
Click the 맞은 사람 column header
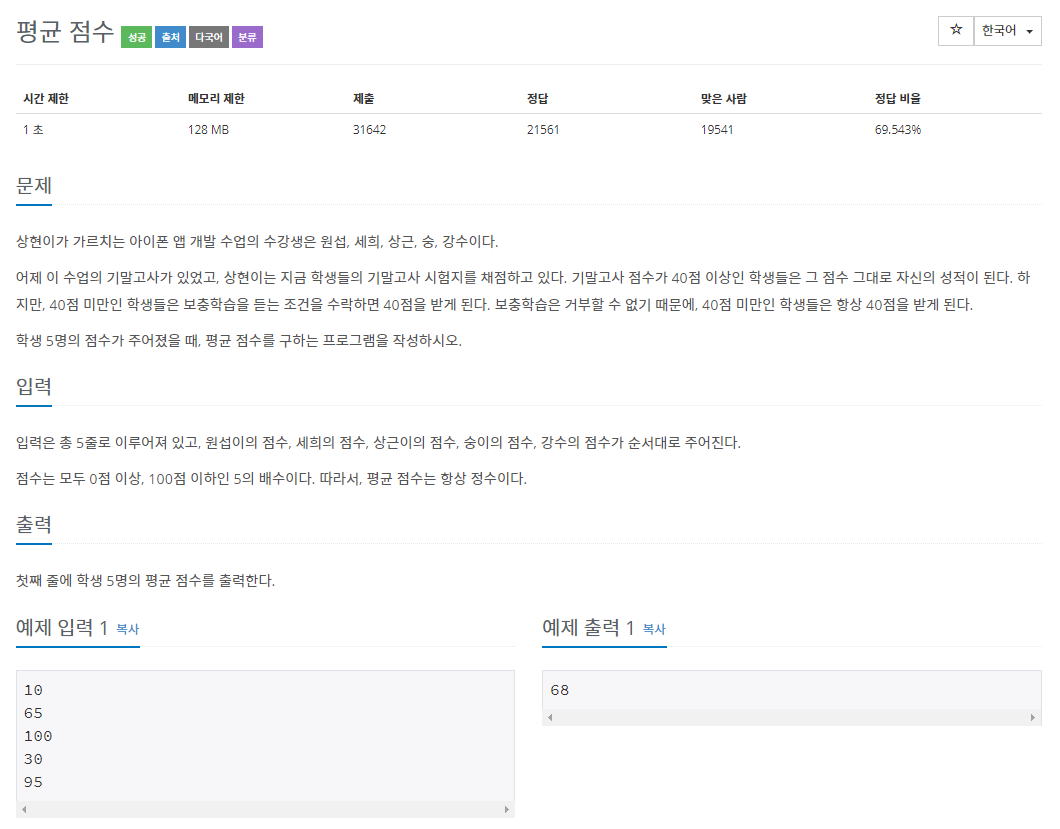pos(723,99)
